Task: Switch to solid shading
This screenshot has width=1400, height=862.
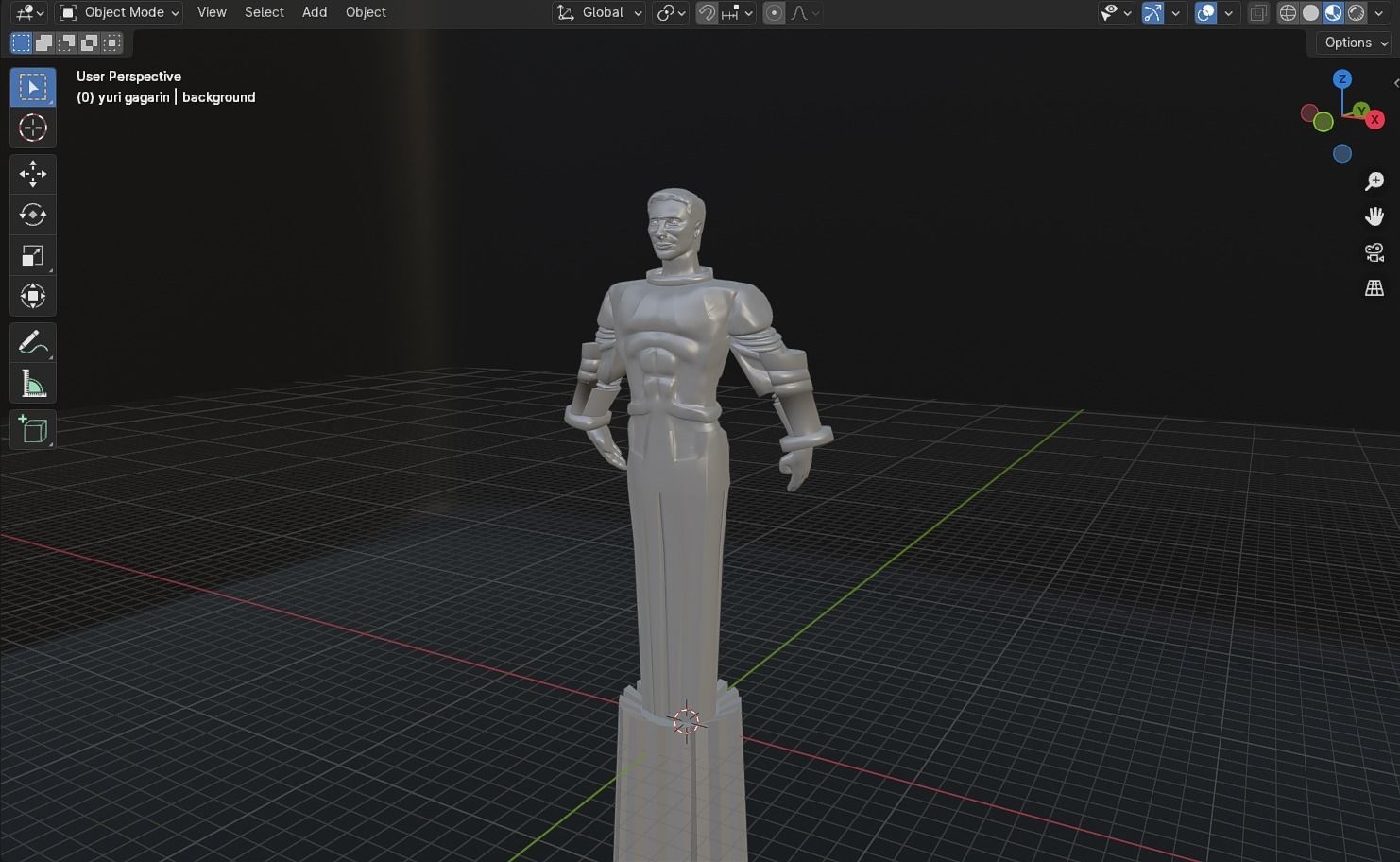Action: coord(1310,12)
